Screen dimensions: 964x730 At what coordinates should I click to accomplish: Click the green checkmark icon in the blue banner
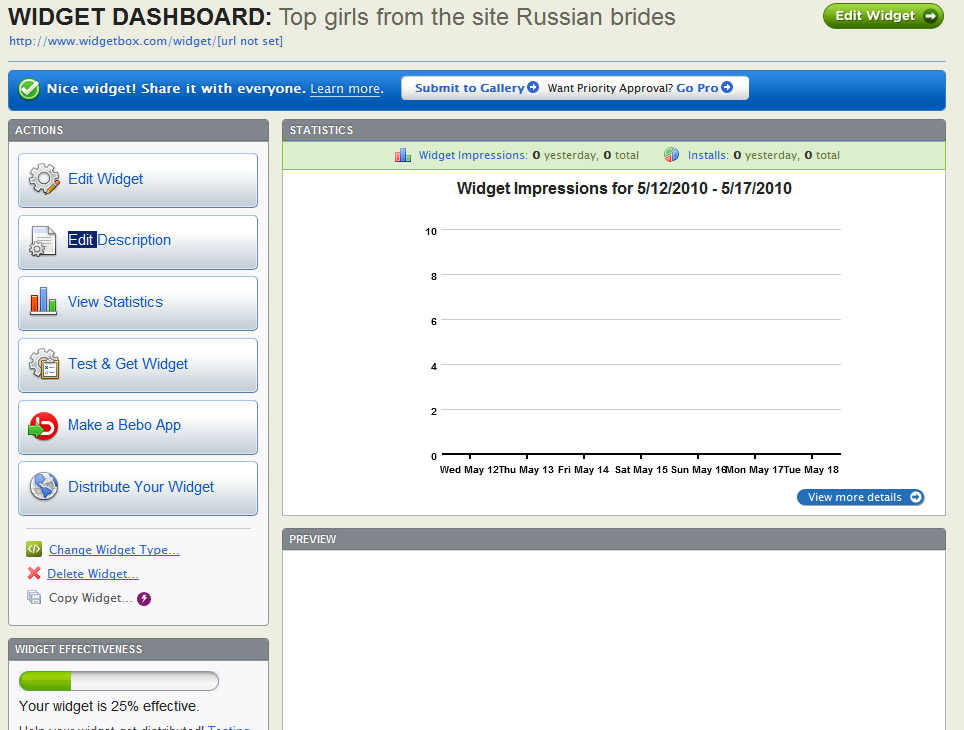29,89
